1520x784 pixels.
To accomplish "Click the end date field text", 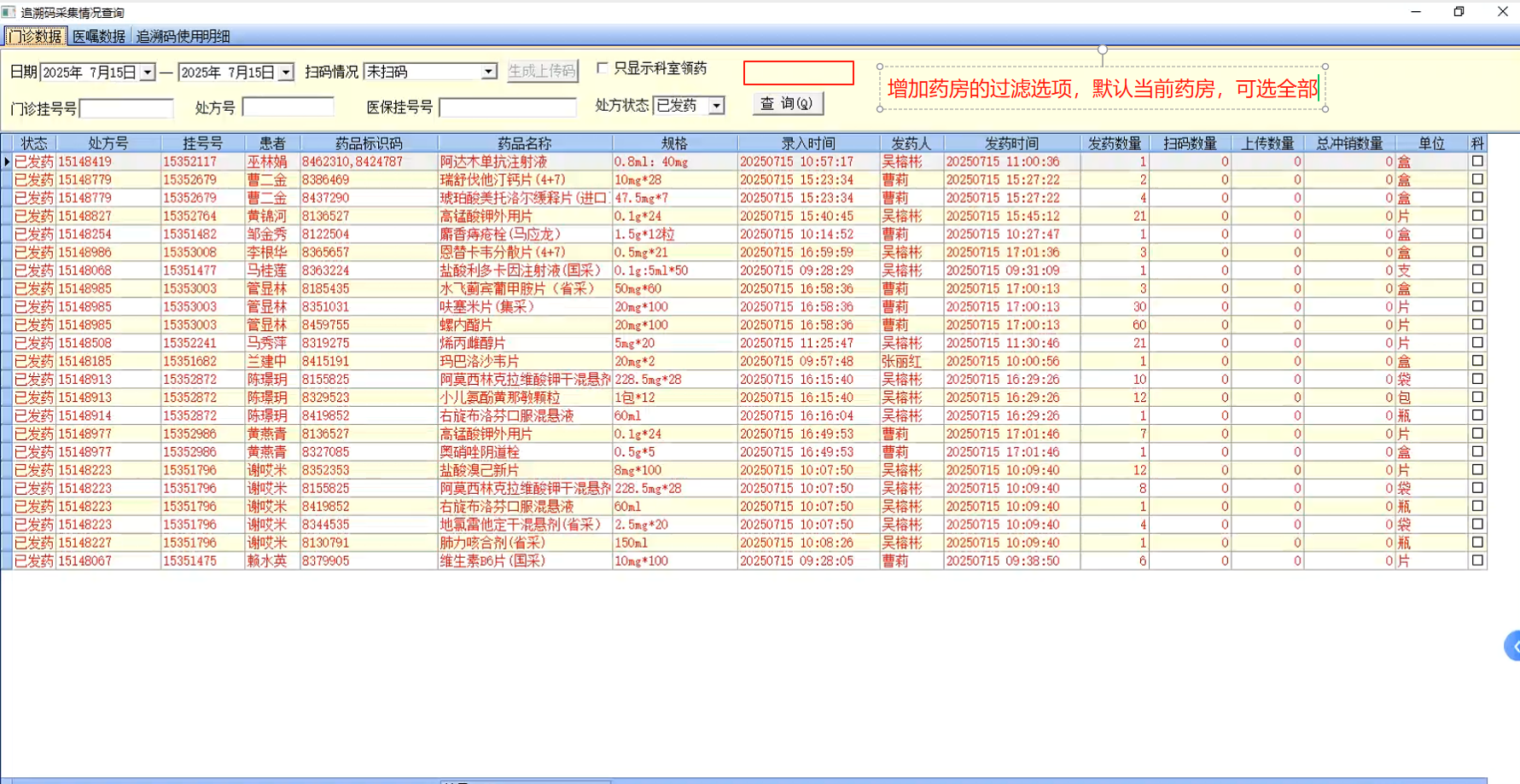I will click(228, 73).
